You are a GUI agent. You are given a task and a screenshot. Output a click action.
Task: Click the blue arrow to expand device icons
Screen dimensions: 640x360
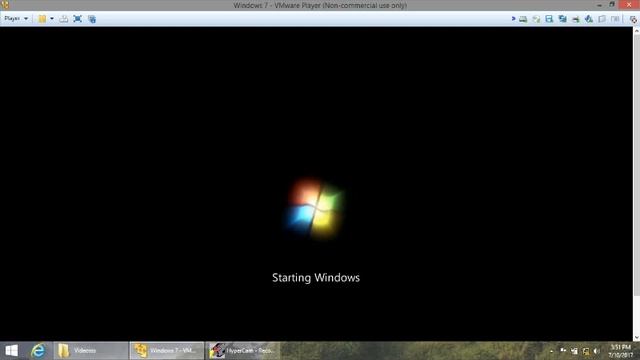(x=513, y=19)
